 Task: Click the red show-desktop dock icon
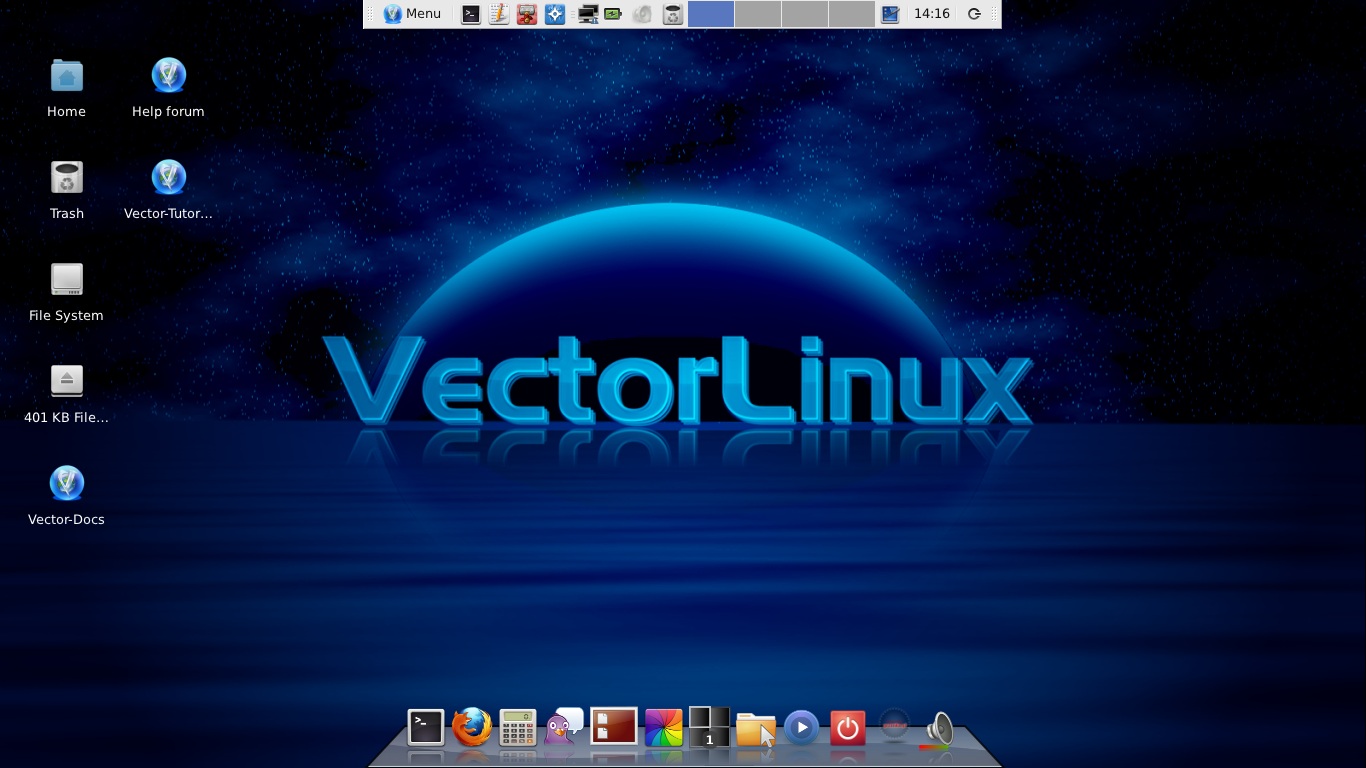[x=613, y=727]
